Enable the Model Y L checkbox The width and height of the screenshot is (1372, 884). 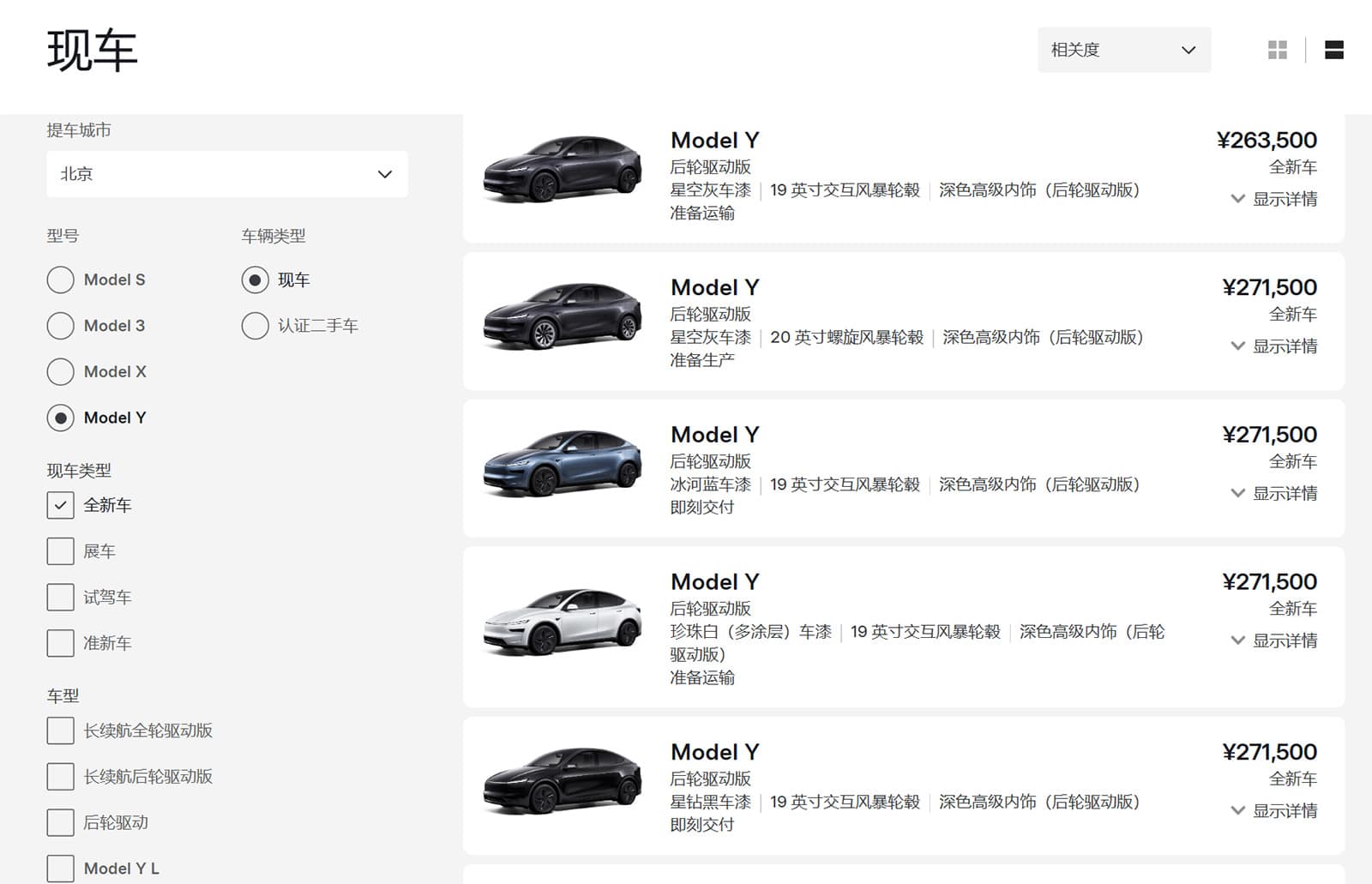(59, 868)
